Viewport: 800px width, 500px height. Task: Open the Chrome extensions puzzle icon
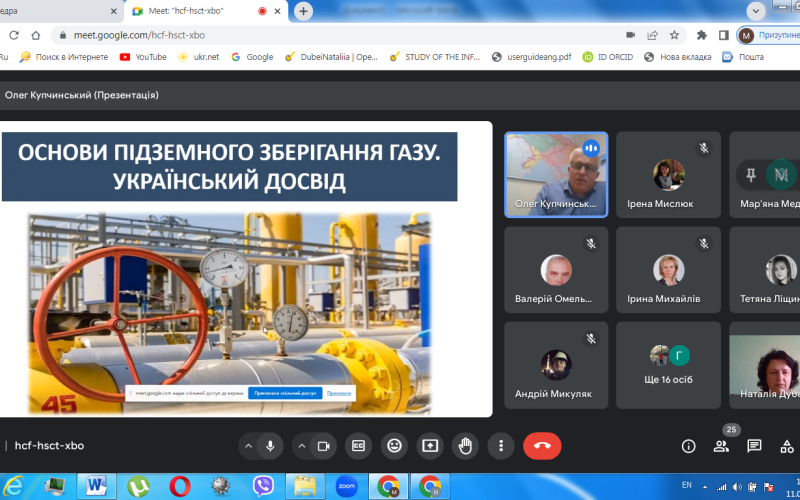coord(702,35)
